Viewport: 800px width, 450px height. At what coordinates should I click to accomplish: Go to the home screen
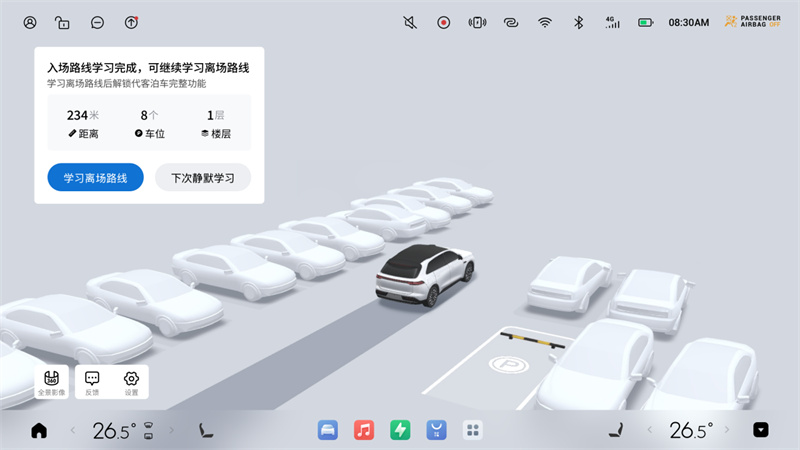[39, 431]
